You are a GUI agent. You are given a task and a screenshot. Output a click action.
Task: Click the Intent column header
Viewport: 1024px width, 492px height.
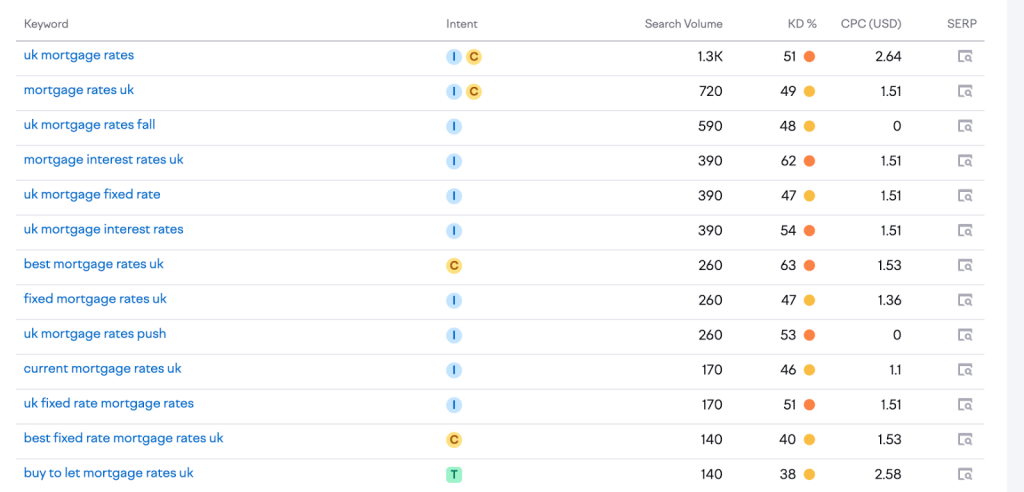pyautogui.click(x=462, y=24)
